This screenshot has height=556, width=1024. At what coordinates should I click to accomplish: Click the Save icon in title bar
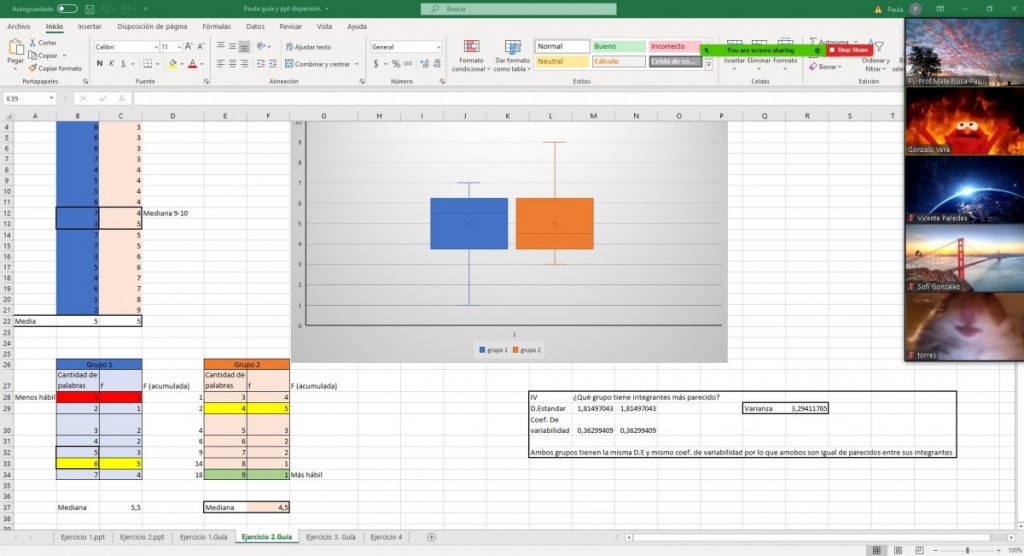(x=89, y=8)
